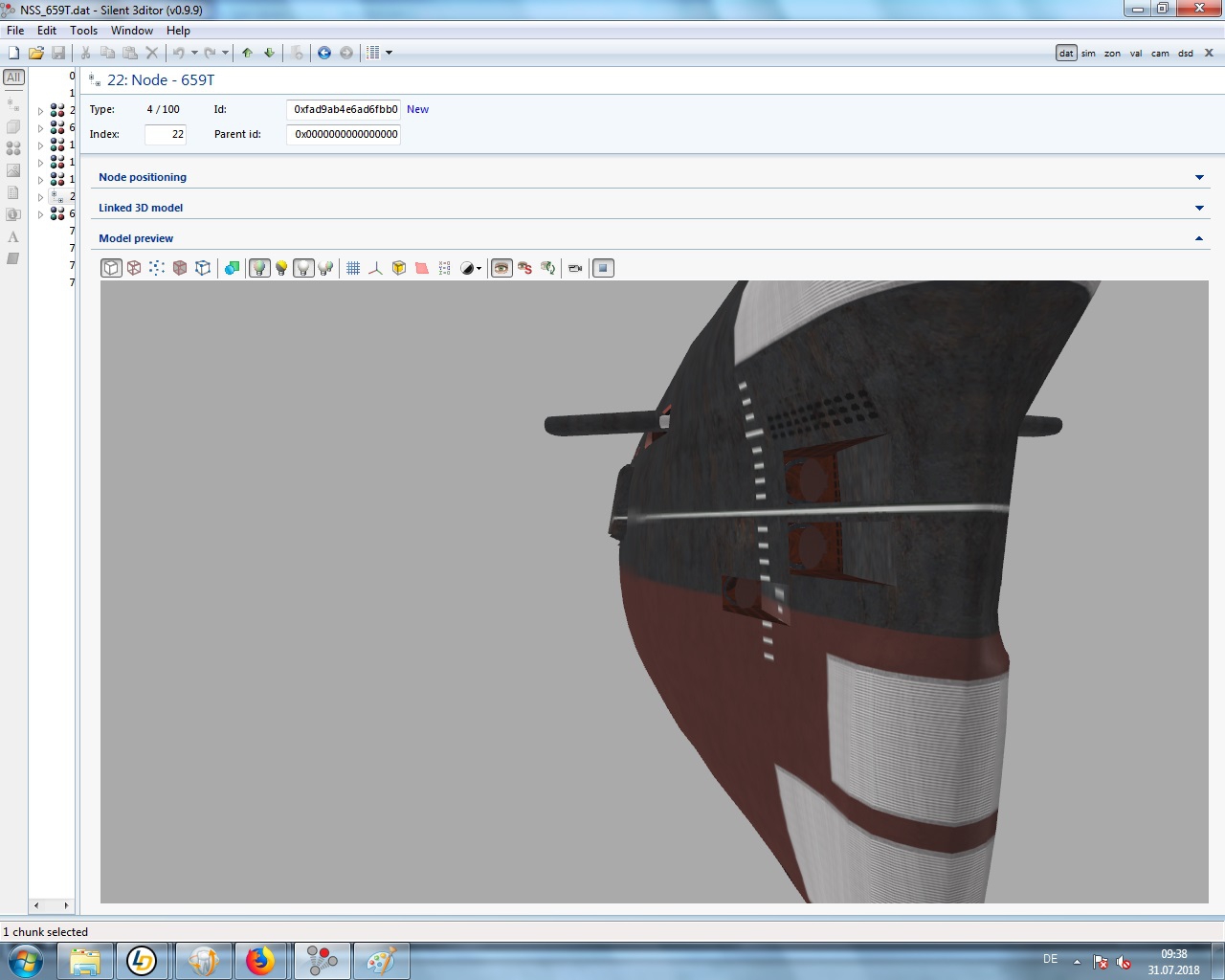Click the New id link
This screenshot has height=980, width=1225.
click(417, 109)
